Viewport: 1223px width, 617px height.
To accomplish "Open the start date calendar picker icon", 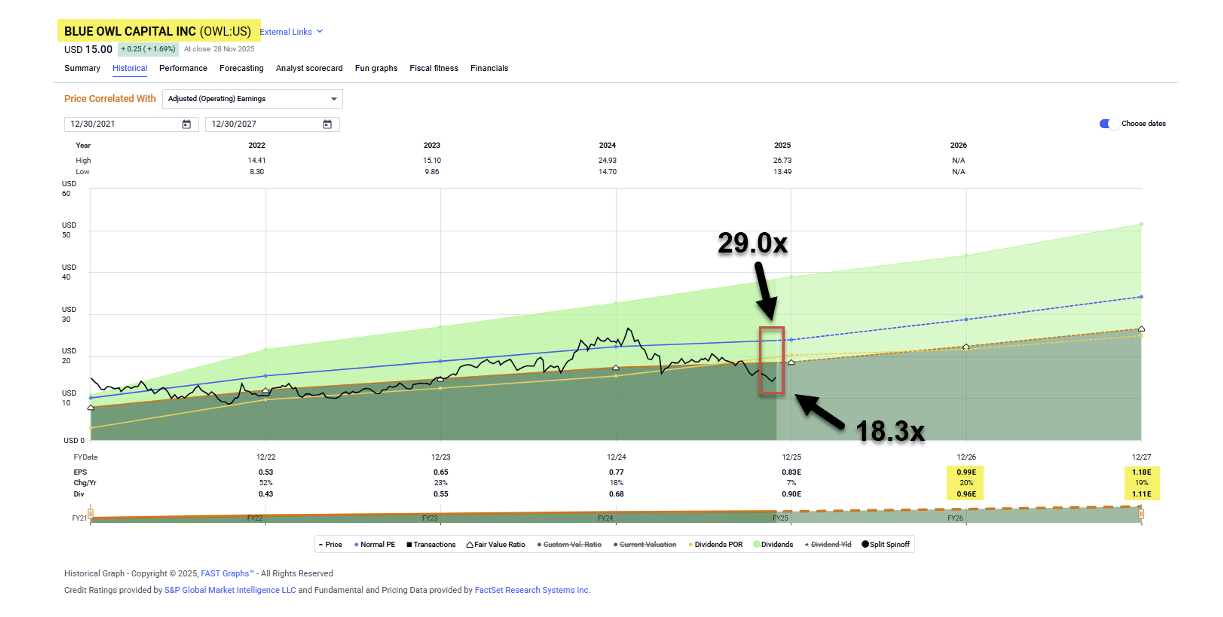I will pyautogui.click(x=186, y=124).
